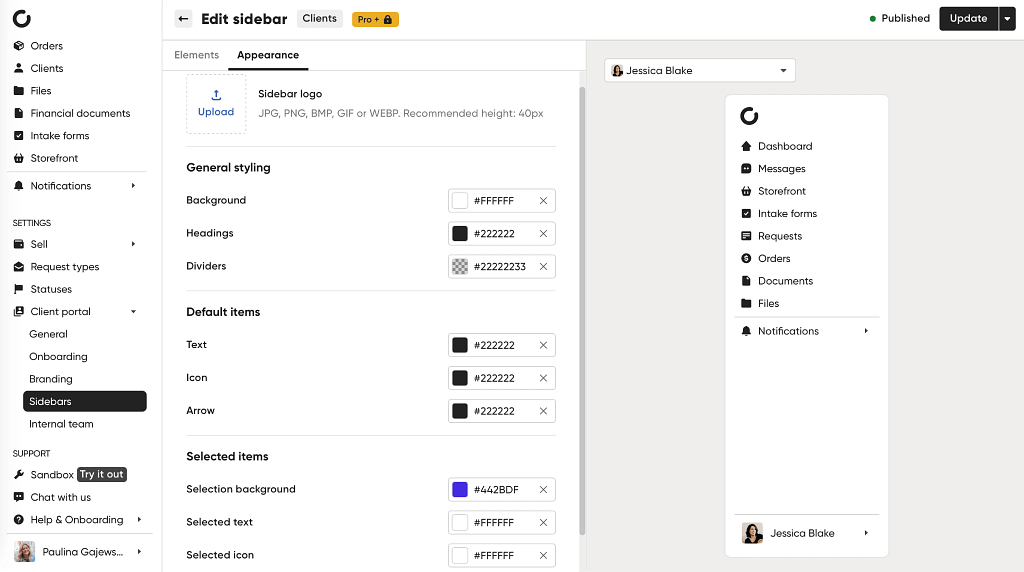This screenshot has width=1024, height=572.
Task: Clear the Selection background color value
Action: coord(543,490)
